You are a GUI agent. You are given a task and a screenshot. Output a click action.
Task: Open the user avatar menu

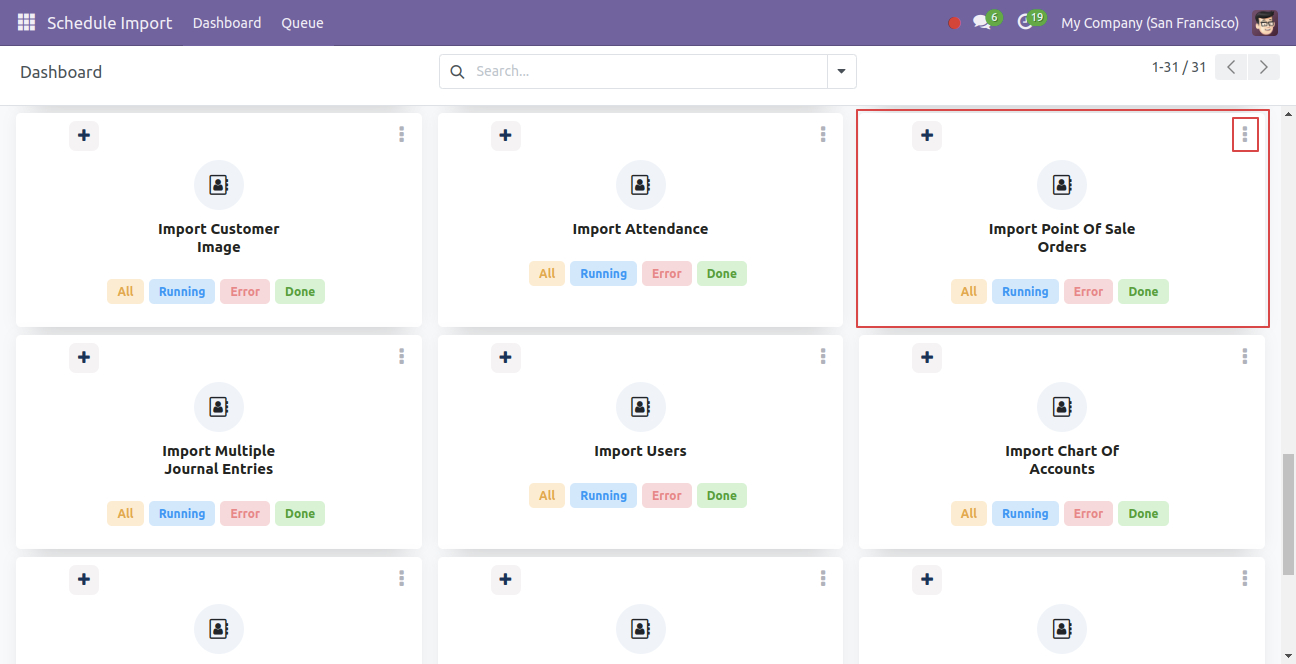point(1265,22)
